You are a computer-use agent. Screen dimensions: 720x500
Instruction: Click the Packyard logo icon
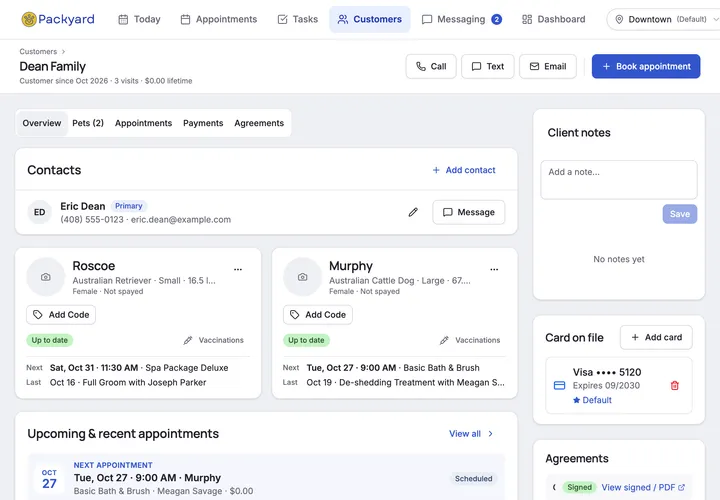28,19
